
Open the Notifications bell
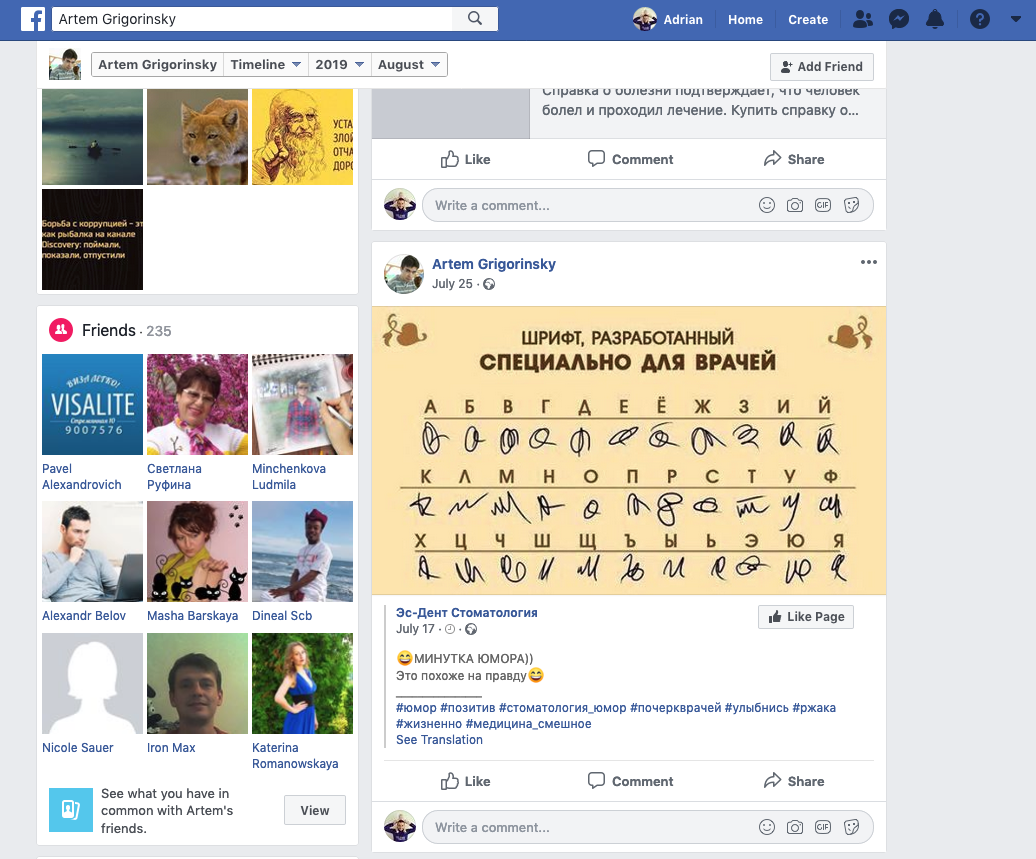tap(935, 19)
